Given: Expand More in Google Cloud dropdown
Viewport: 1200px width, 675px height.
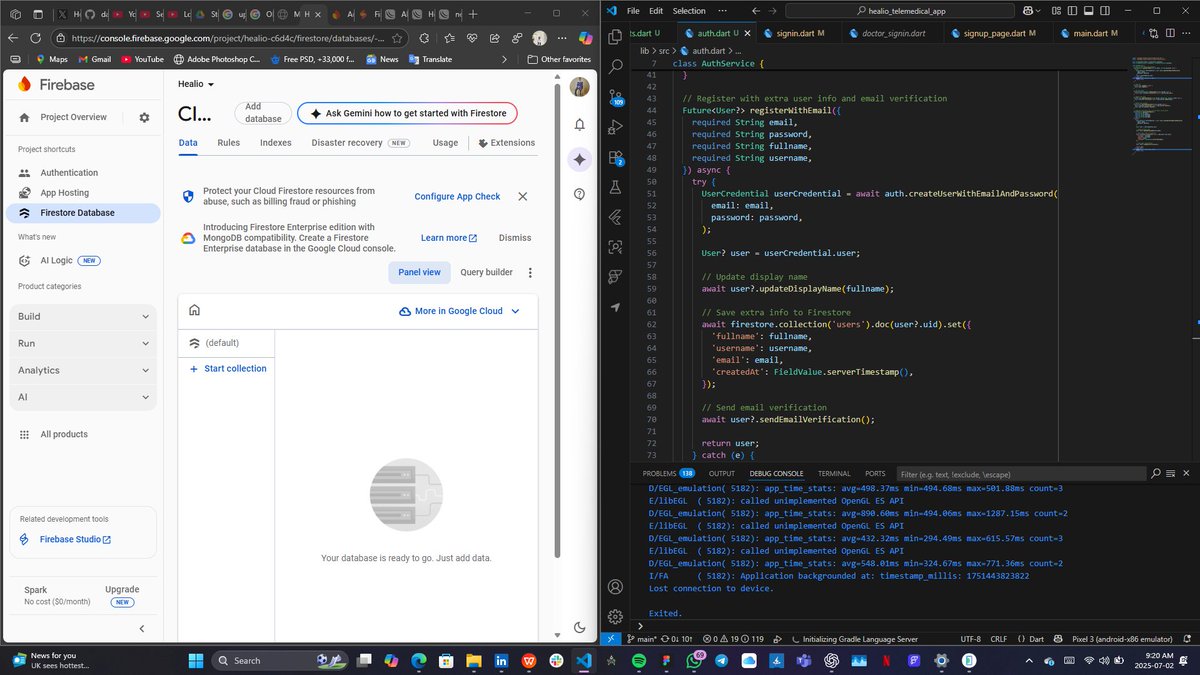Looking at the screenshot, I should pyautogui.click(x=459, y=311).
